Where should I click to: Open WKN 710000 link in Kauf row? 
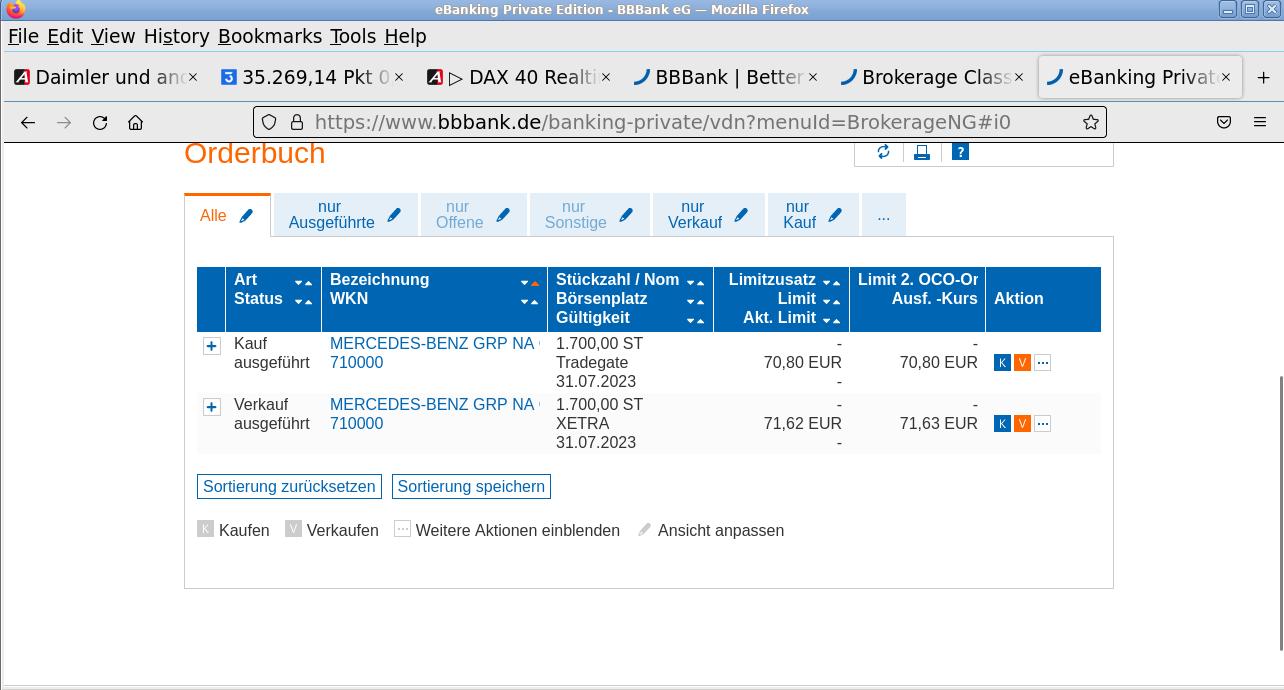pos(356,362)
